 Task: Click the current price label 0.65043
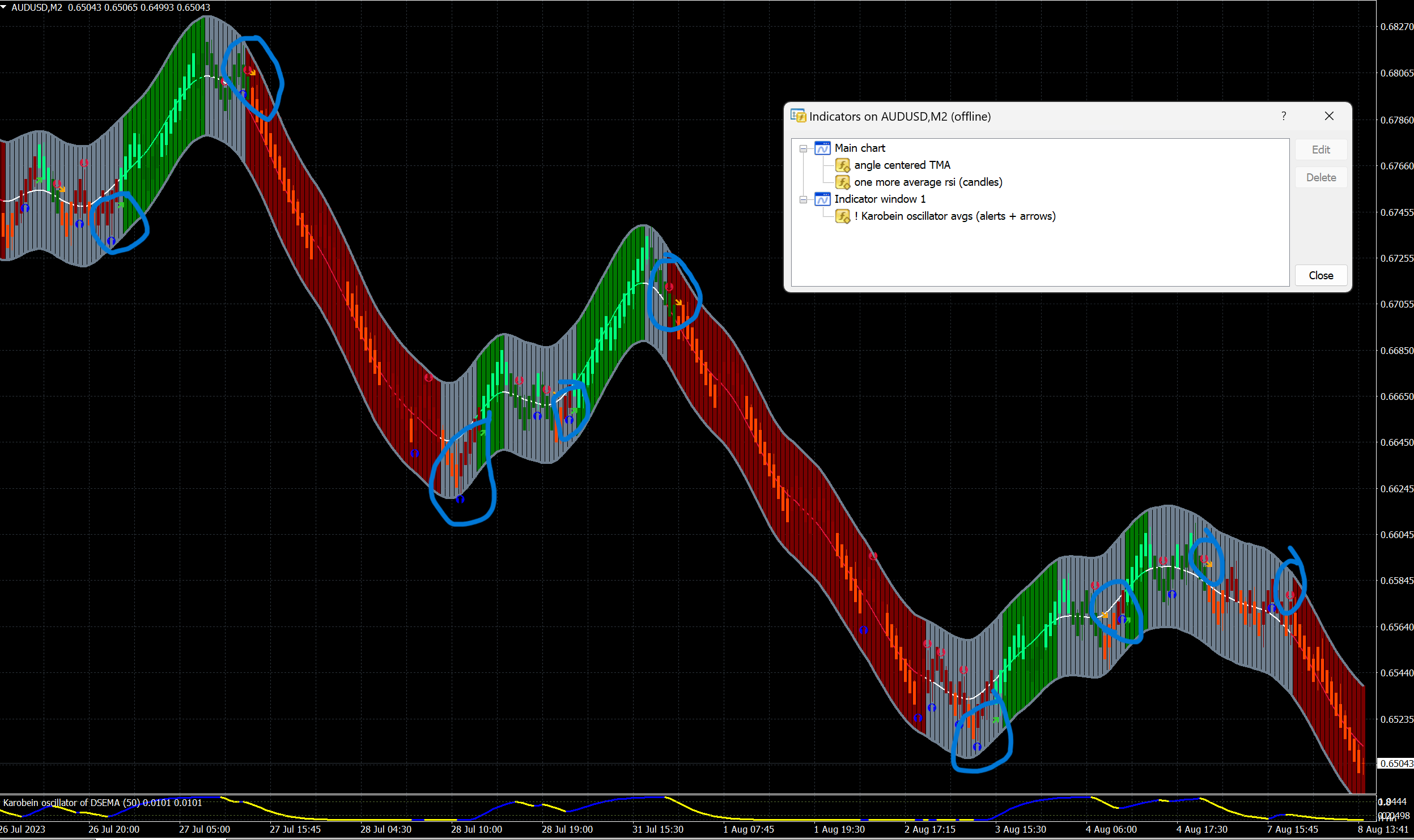point(1396,764)
